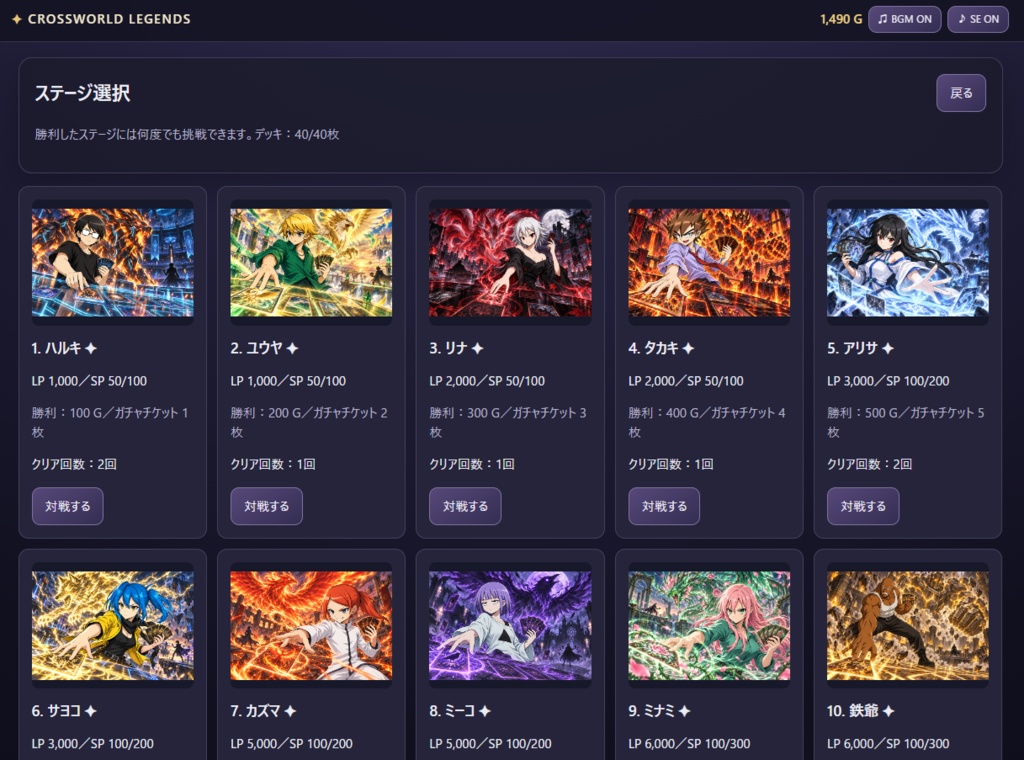
Task: Click 対戦する on the 3. リナ card
Action: (465, 506)
